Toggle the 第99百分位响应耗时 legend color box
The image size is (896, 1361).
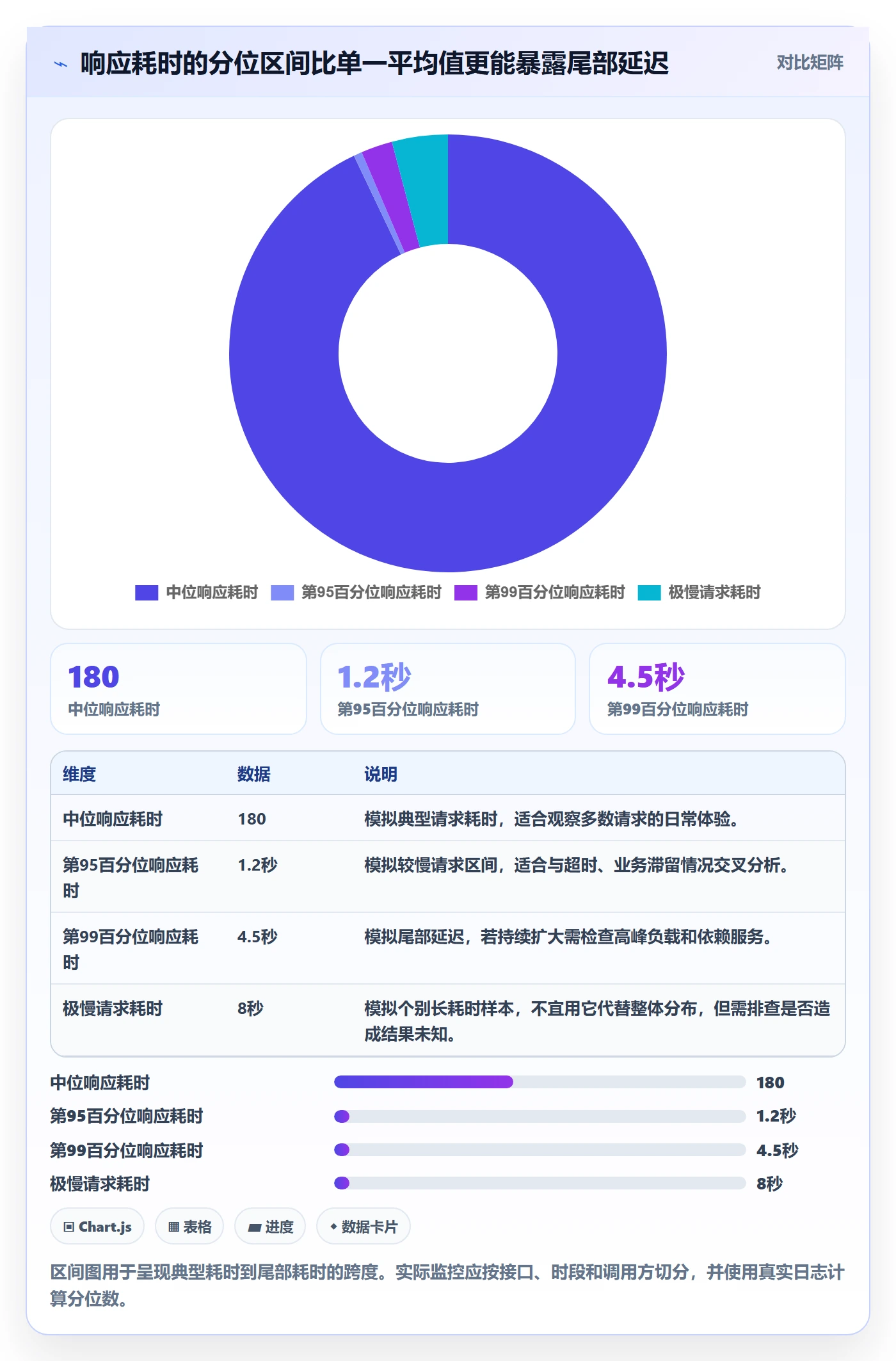(466, 593)
